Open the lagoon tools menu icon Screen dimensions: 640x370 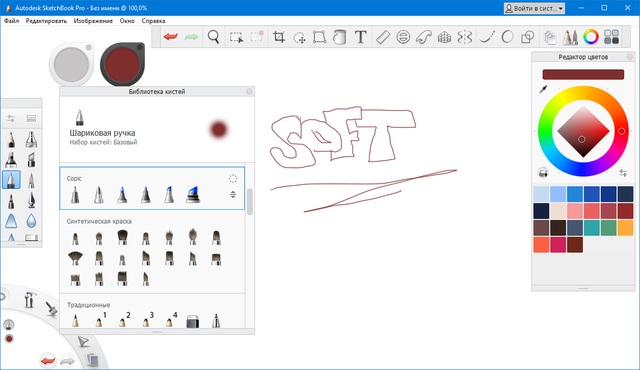pyautogui.click(x=29, y=300)
